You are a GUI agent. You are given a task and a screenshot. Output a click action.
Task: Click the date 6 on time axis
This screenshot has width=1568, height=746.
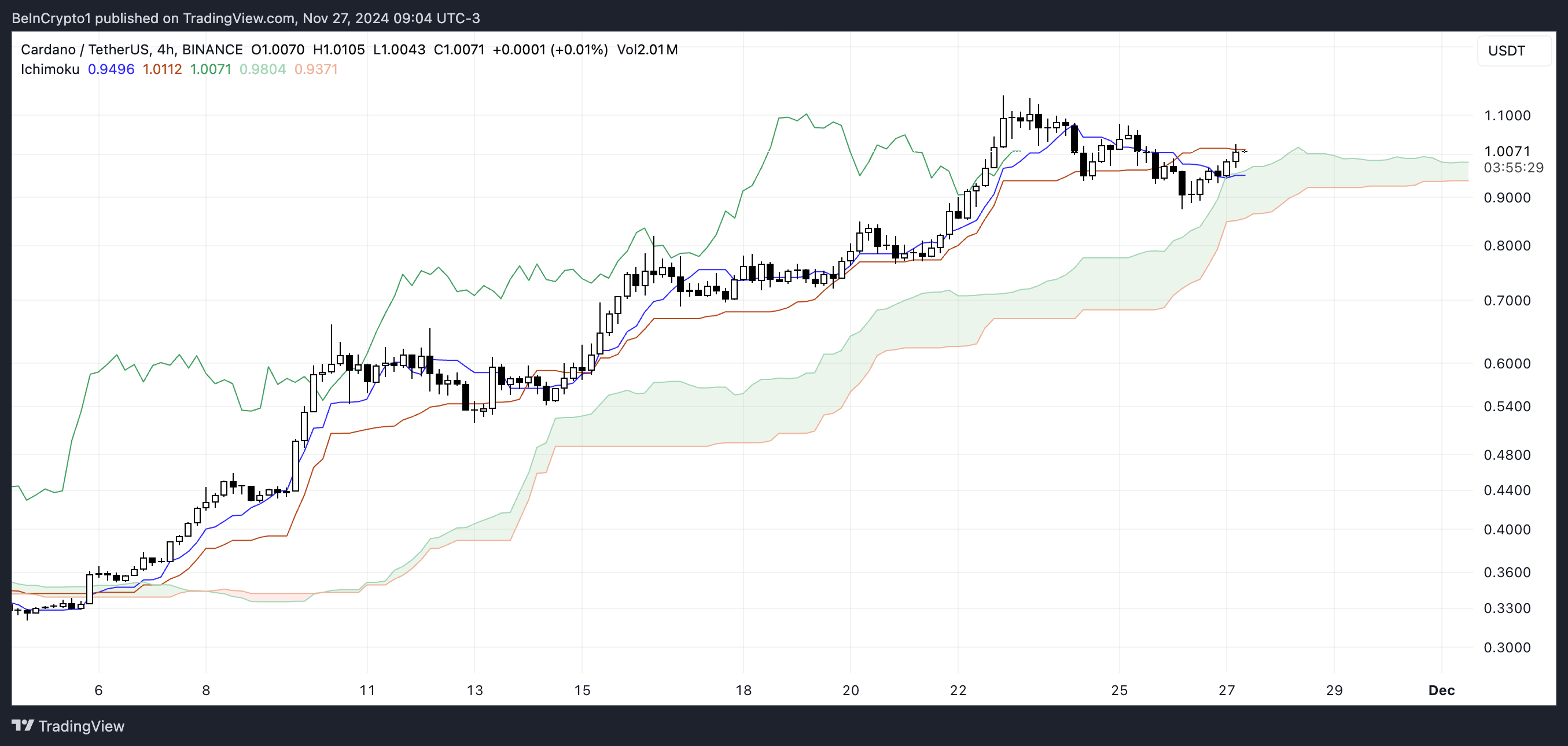coord(98,690)
